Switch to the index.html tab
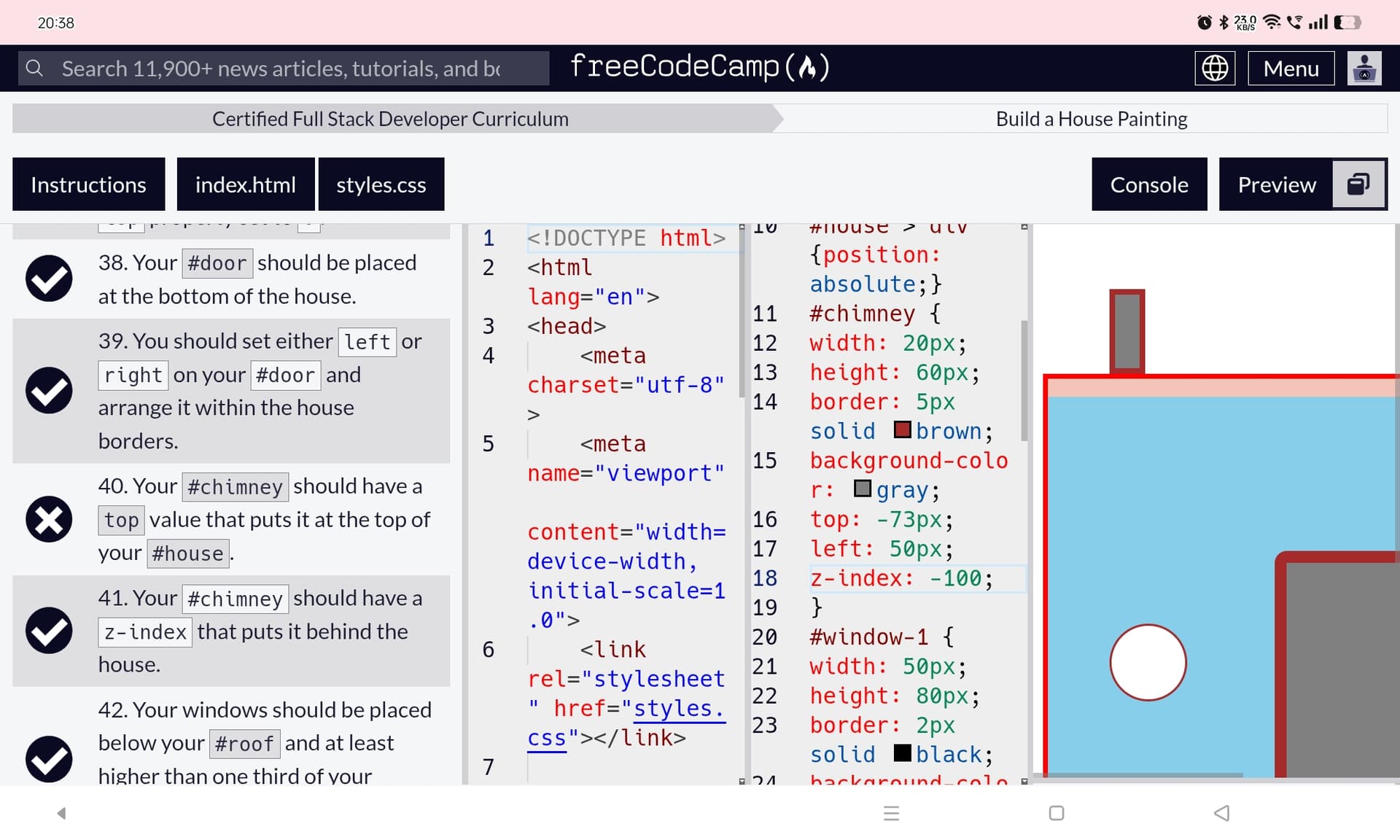 (245, 184)
